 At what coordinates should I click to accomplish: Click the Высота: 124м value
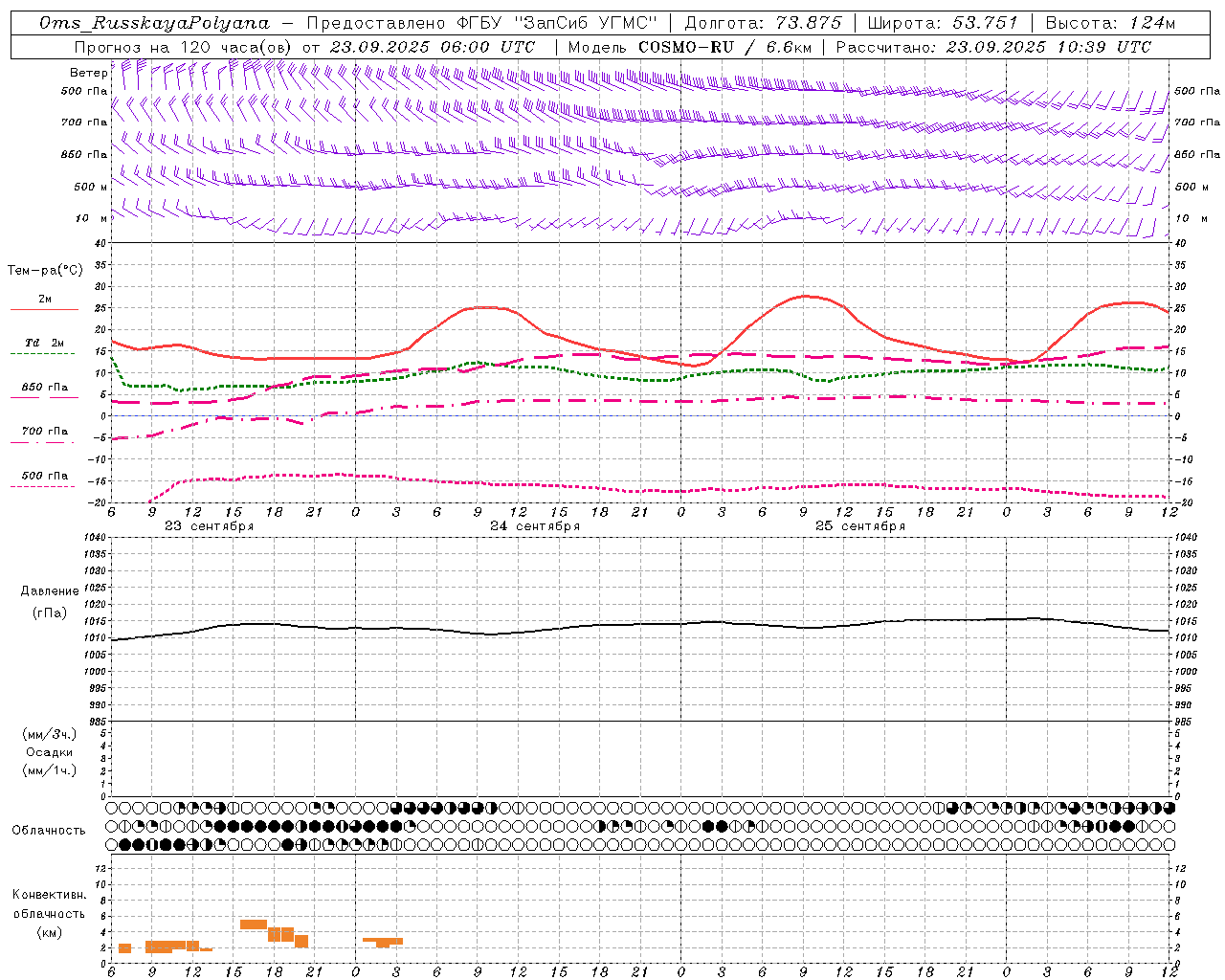[1110, 24]
